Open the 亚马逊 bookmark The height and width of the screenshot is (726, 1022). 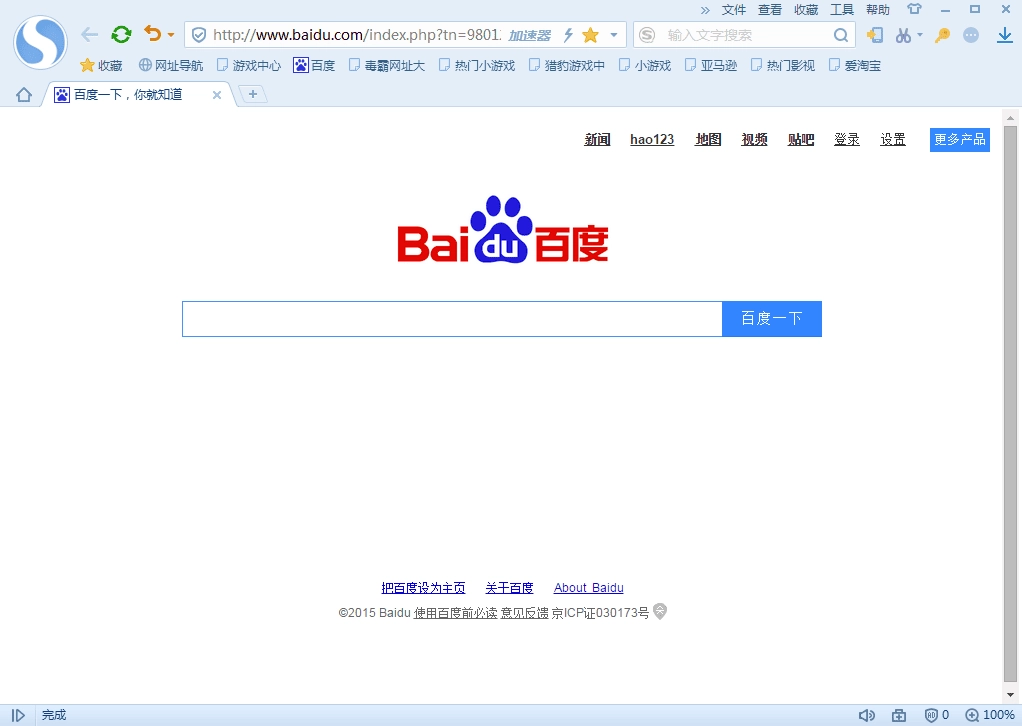click(711, 65)
